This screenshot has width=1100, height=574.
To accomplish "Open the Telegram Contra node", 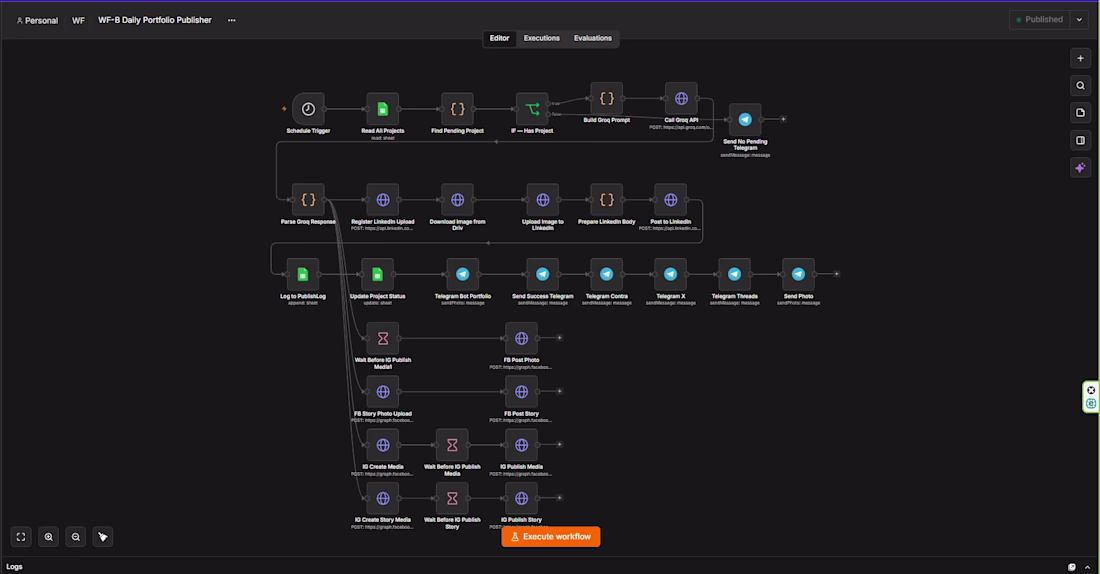I will [x=607, y=274].
